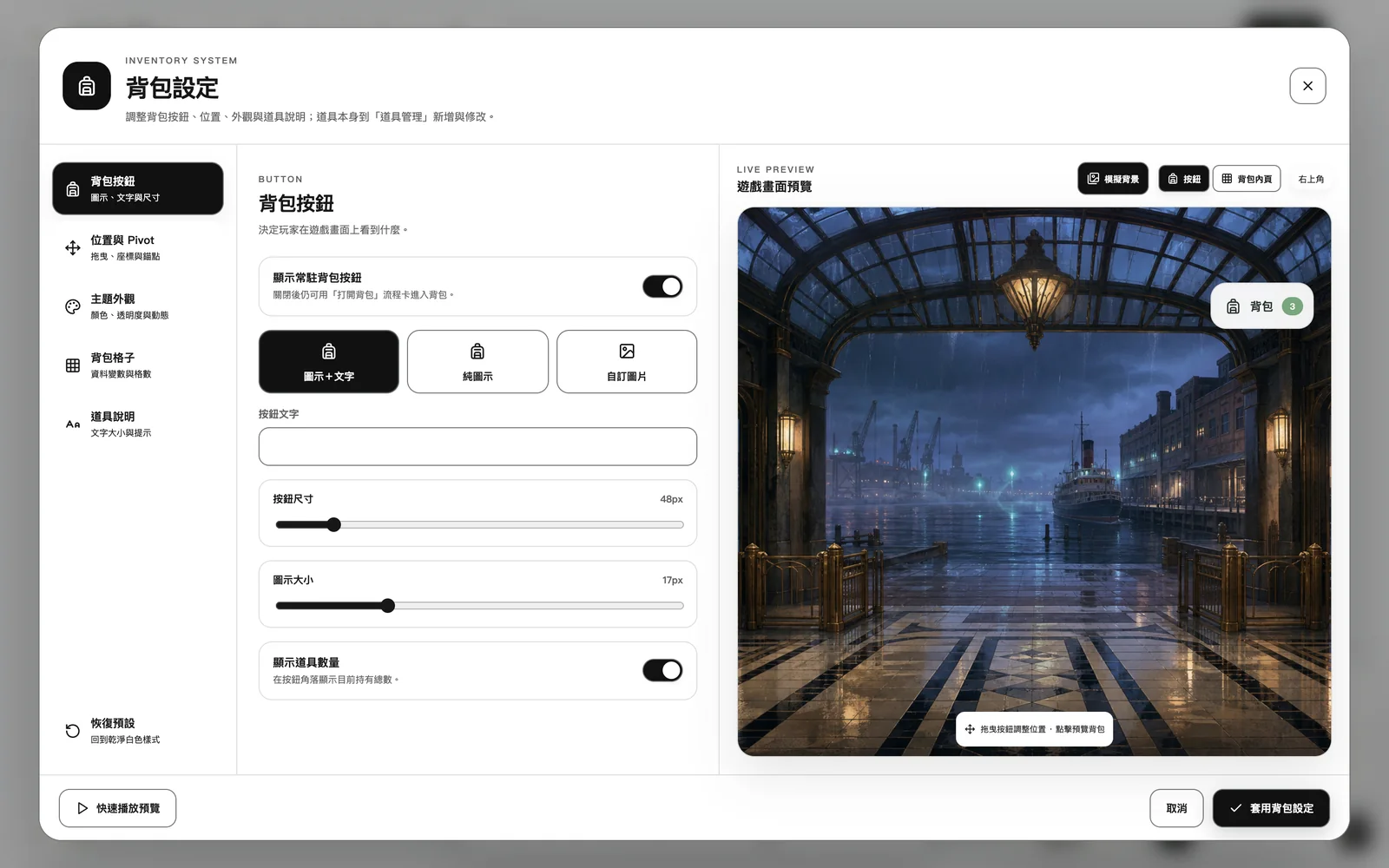Viewport: 1389px width, 868px height.
Task: Toggle the 顯示常駐背包按鈕 switch
Action: [662, 286]
